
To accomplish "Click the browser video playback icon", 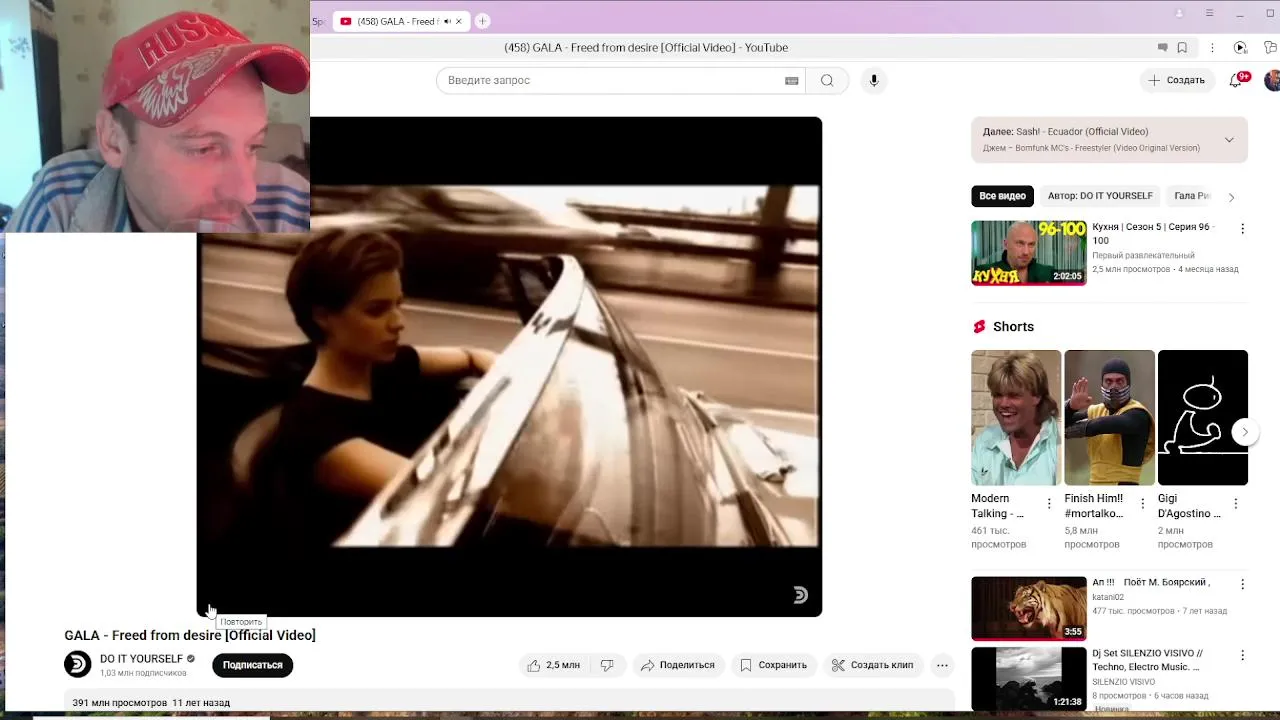I will [1240, 47].
